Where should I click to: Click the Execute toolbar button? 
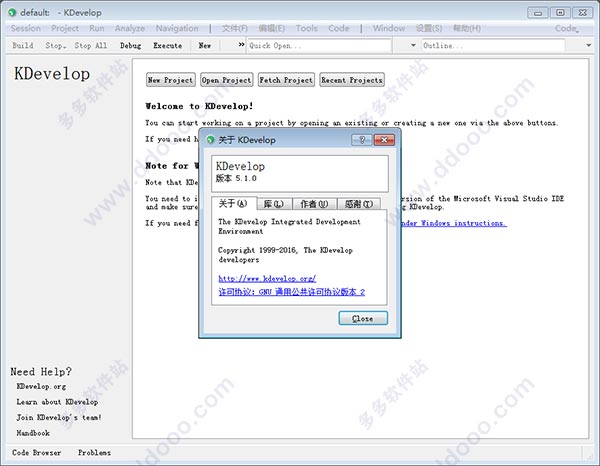click(168, 46)
